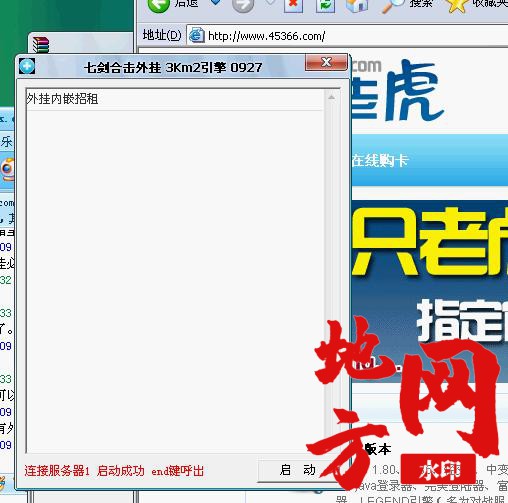Click the Search magnifier icon in browser toolbar

click(393, 5)
